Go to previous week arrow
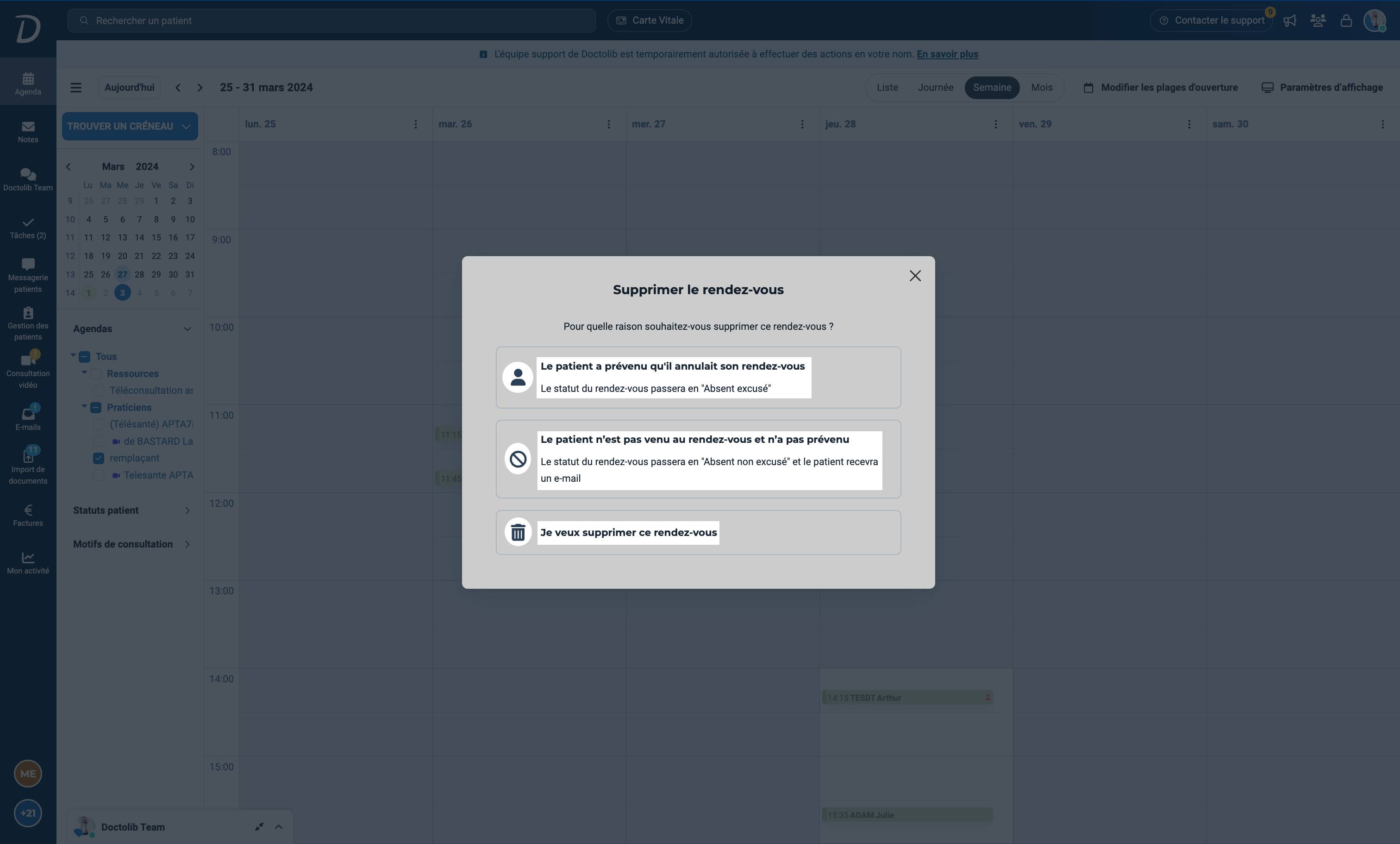Image resolution: width=1400 pixels, height=844 pixels. pos(178,88)
